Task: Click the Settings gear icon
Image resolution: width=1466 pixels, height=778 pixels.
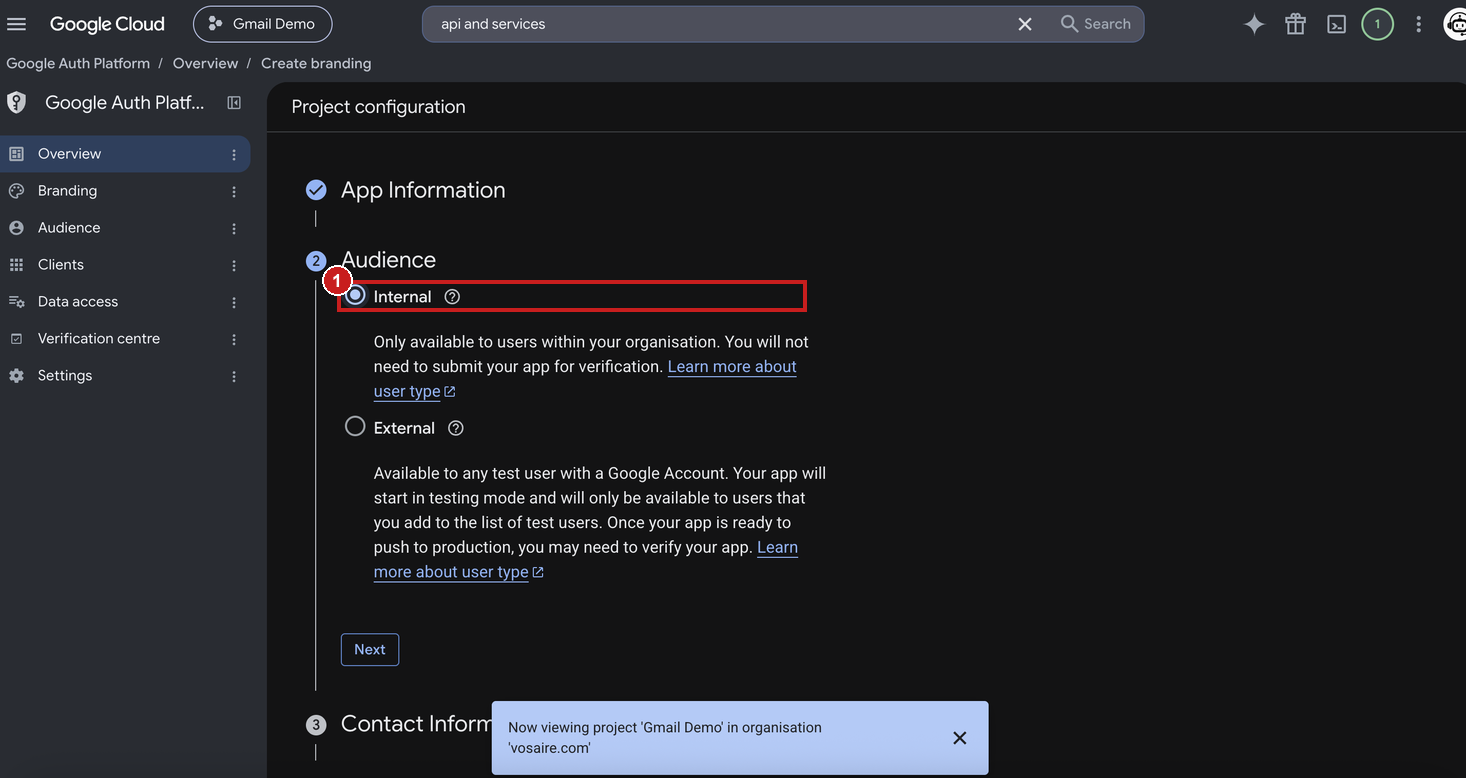Action: pos(16,376)
